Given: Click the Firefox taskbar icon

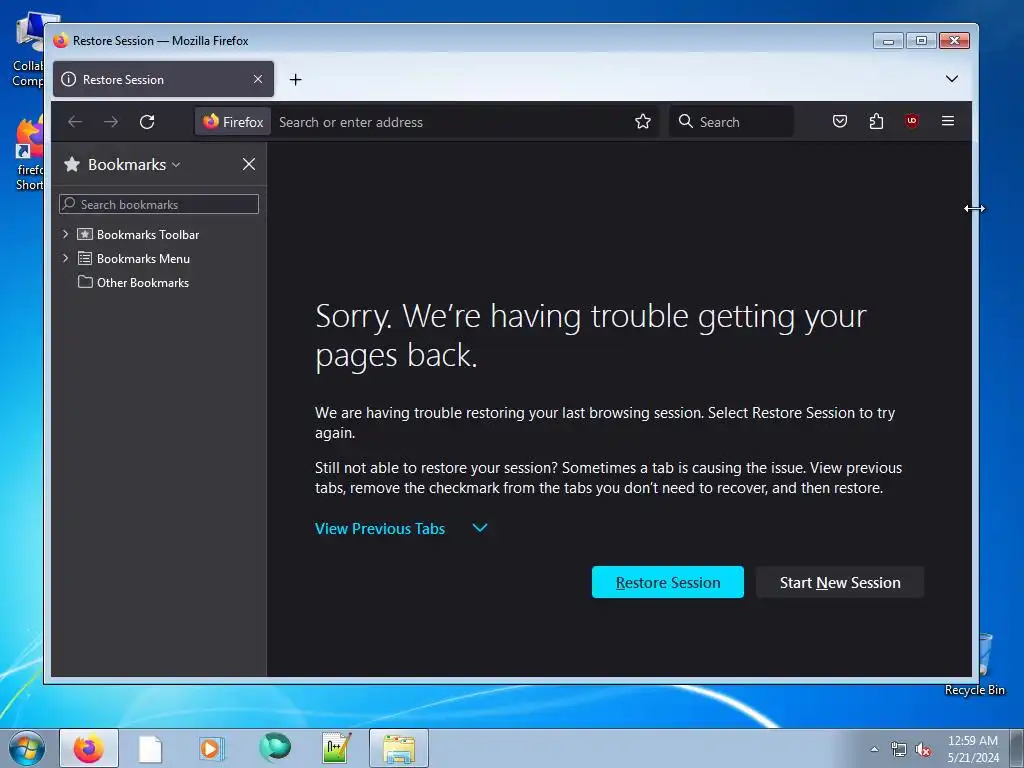Looking at the screenshot, I should (89, 748).
